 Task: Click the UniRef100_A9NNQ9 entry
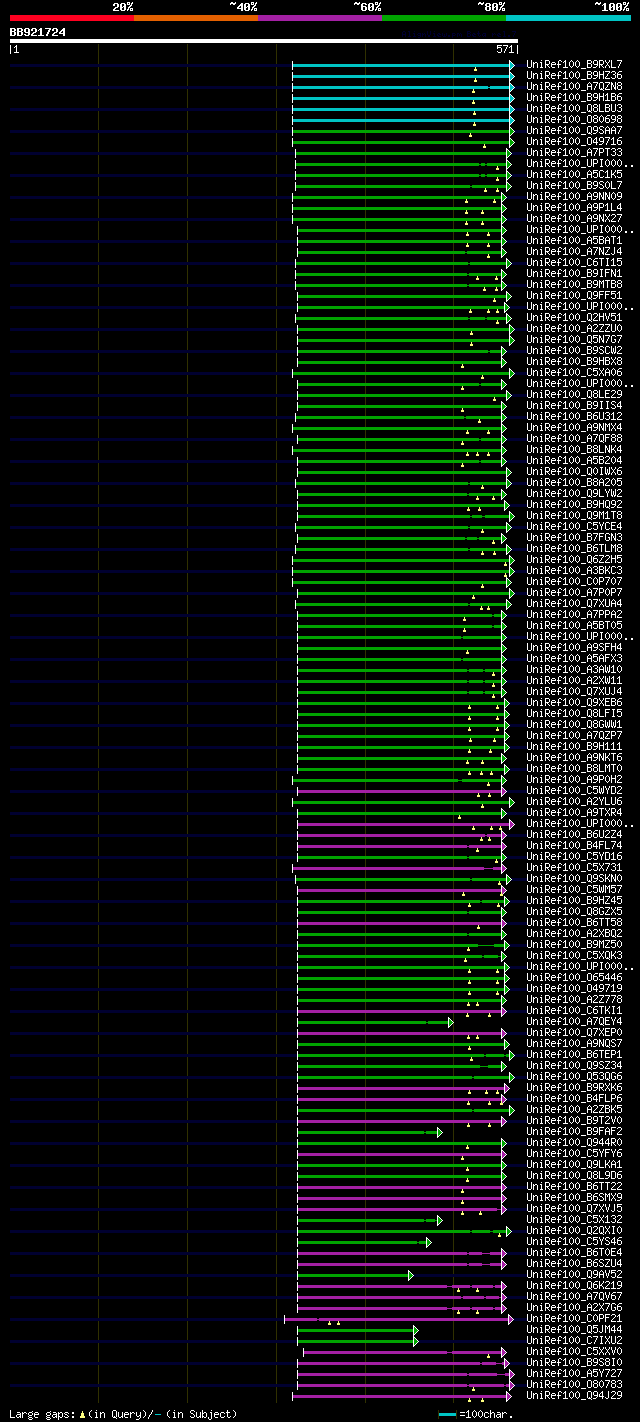(574, 196)
